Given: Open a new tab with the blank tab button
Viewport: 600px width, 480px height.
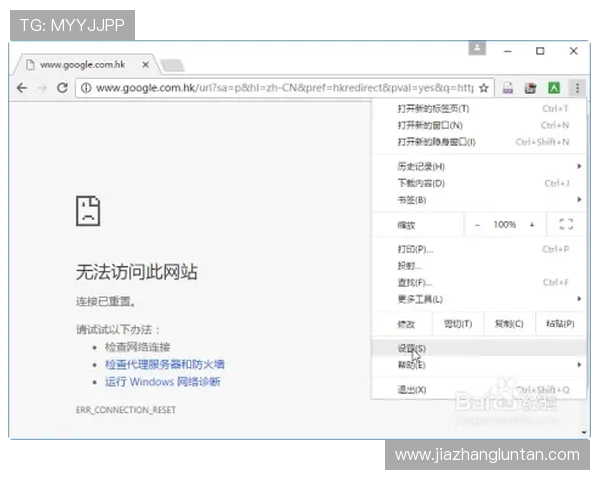Looking at the screenshot, I should [172, 65].
